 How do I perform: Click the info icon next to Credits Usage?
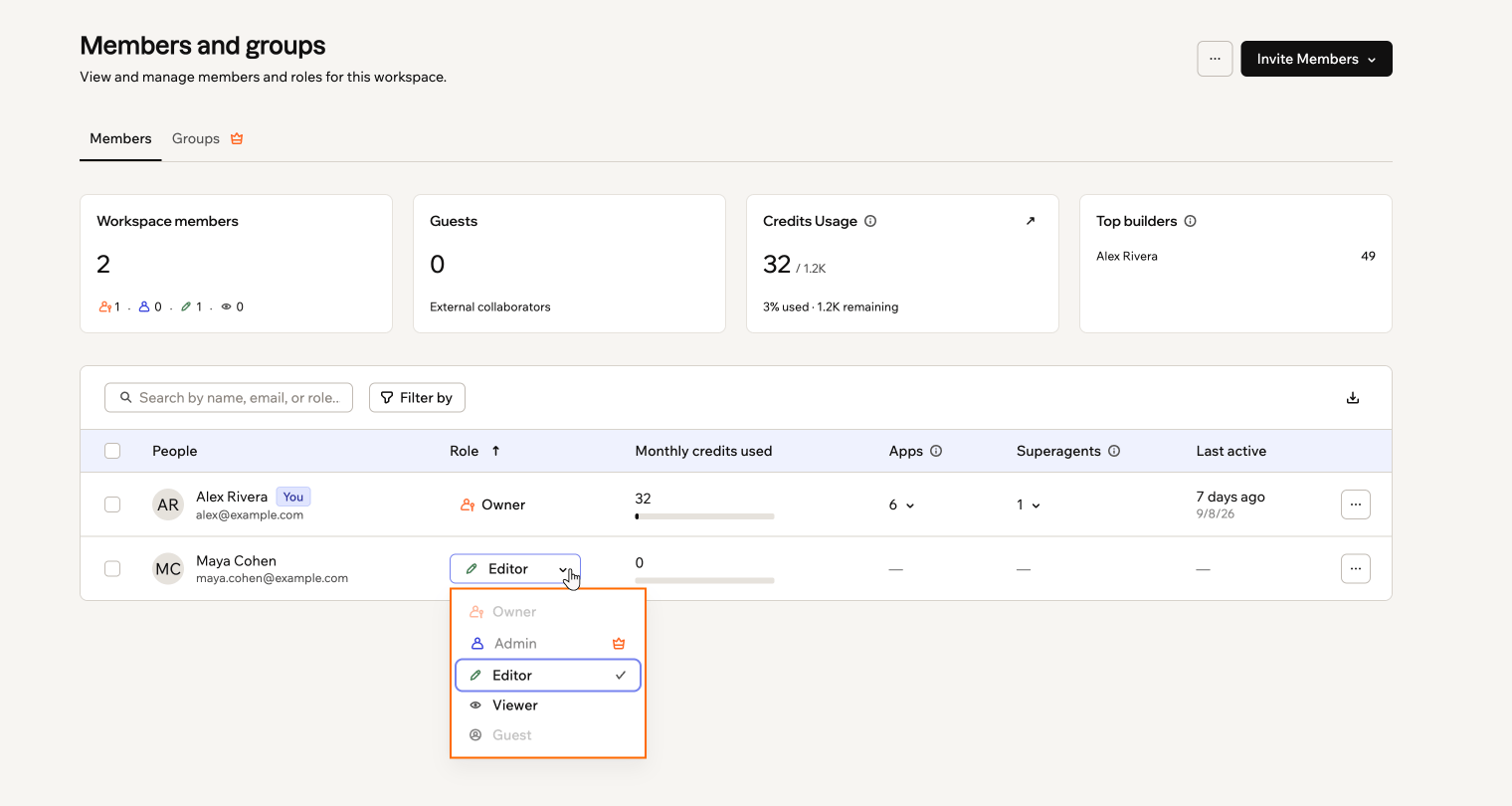point(870,221)
